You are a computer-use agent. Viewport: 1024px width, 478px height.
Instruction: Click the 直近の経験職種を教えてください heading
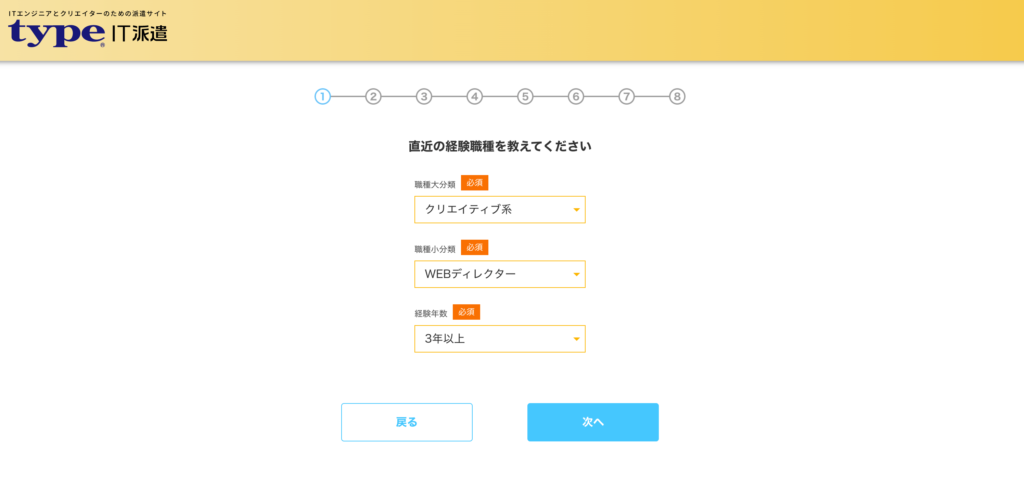tap(500, 146)
